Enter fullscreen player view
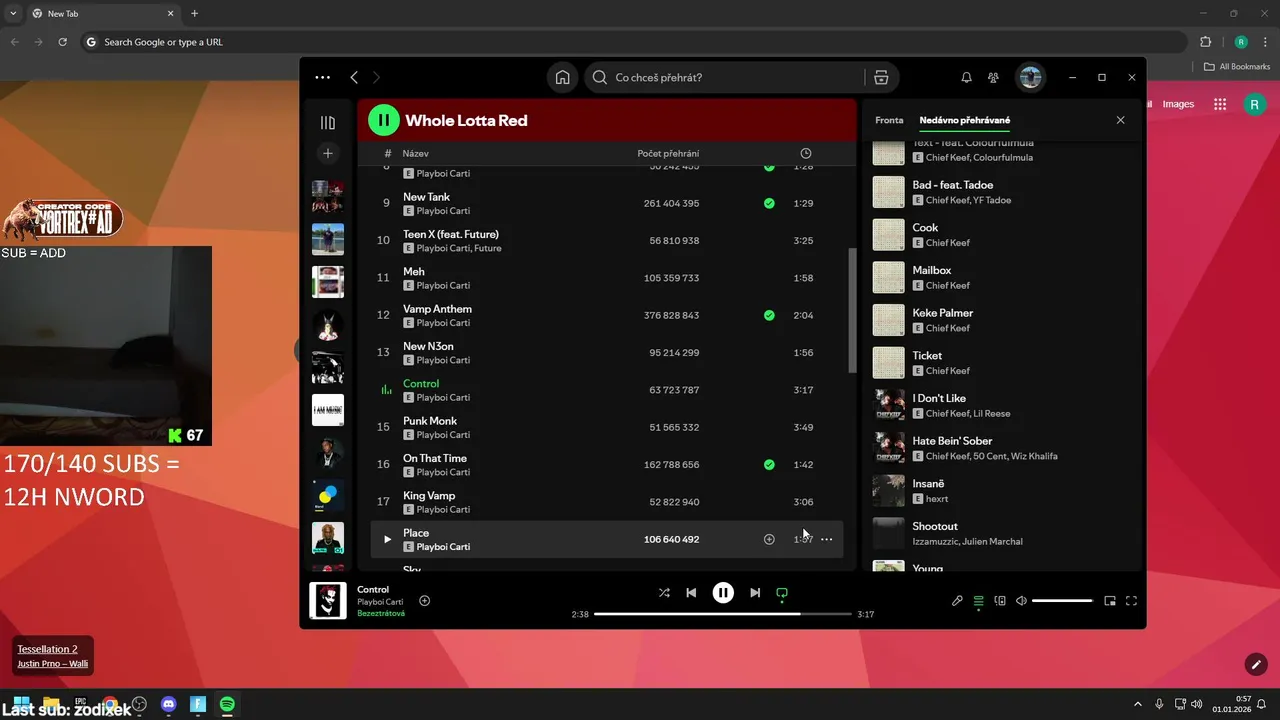The width and height of the screenshot is (1280, 720). [x=1131, y=601]
